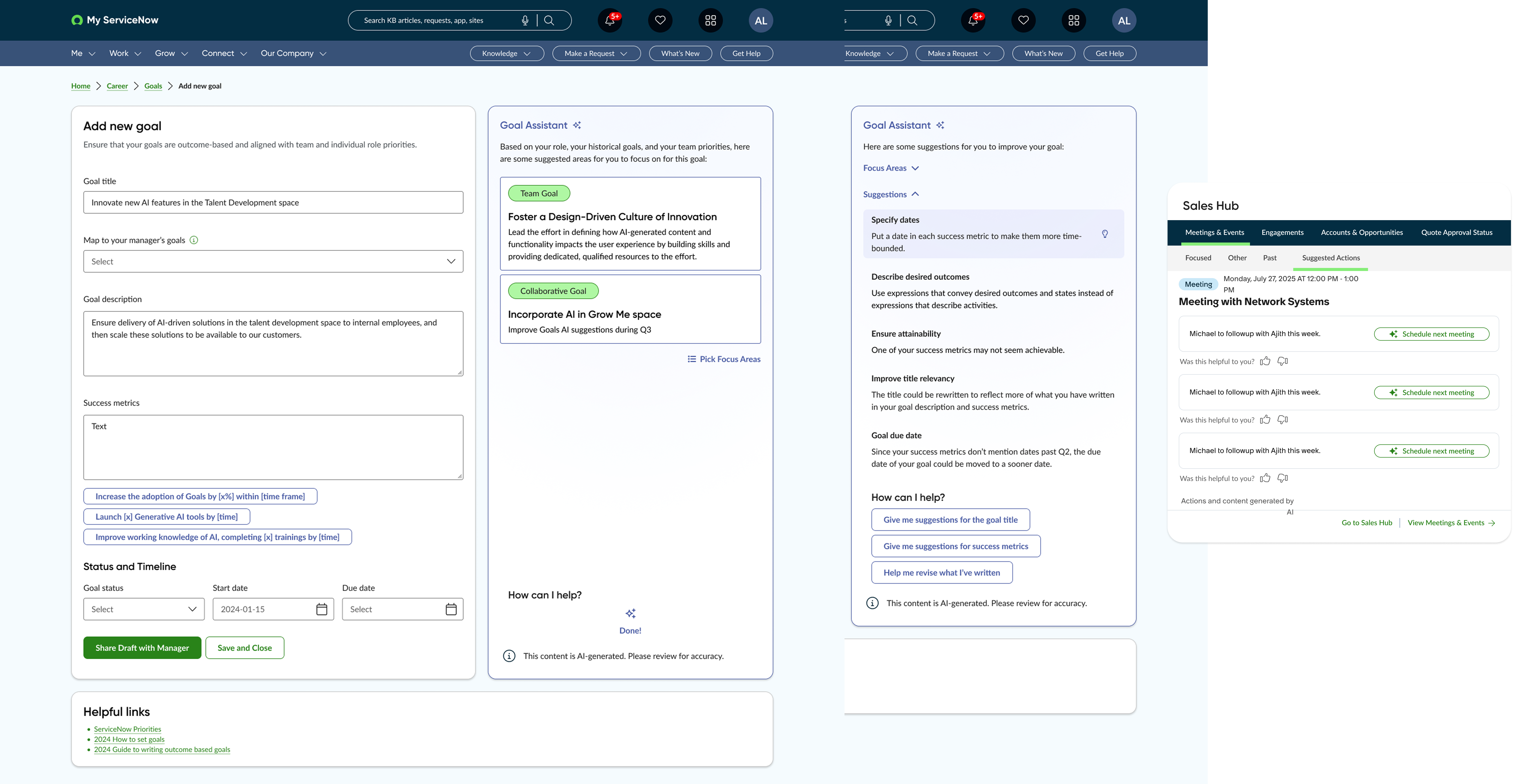Open Start date calendar picker icon
This screenshot has width=1513, height=784.
pos(322,609)
